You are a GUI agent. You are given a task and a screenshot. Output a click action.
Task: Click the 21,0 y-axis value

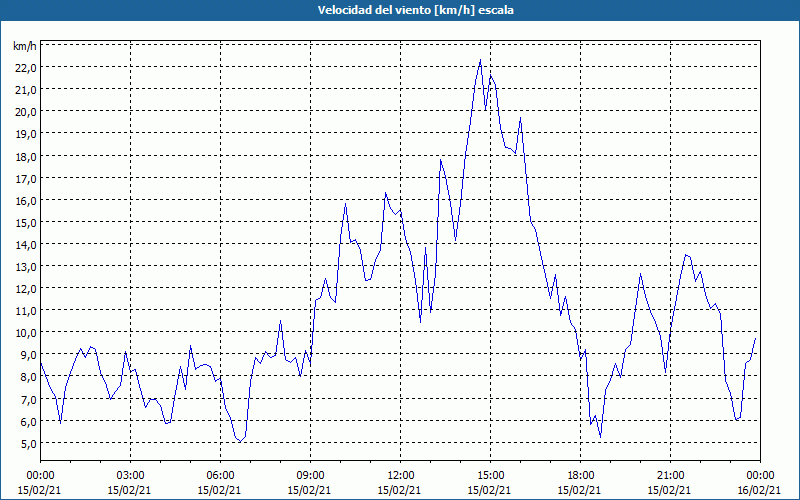pos(27,90)
